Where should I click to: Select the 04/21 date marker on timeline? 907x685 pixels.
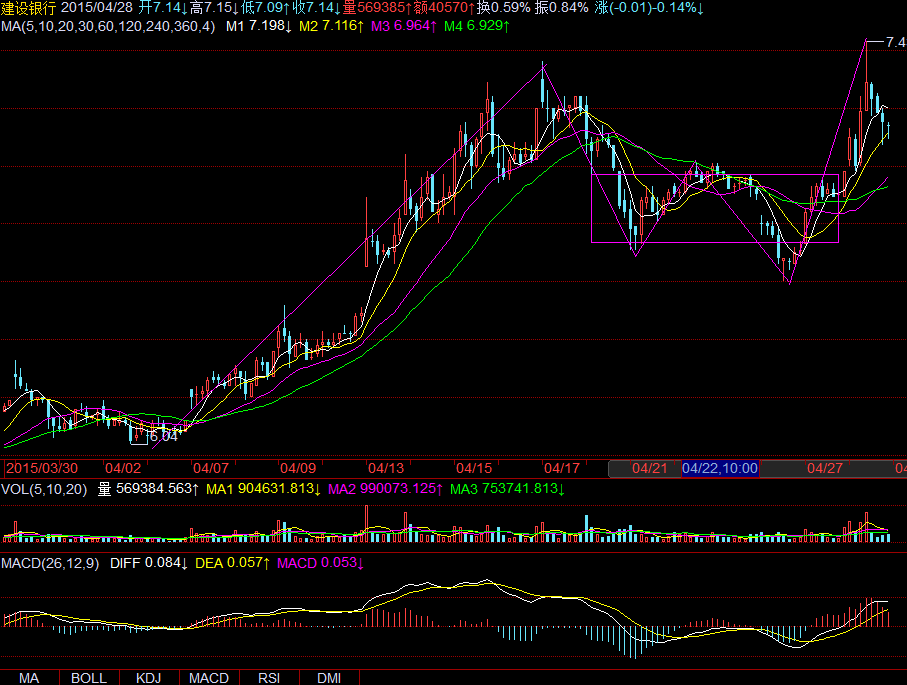click(650, 468)
